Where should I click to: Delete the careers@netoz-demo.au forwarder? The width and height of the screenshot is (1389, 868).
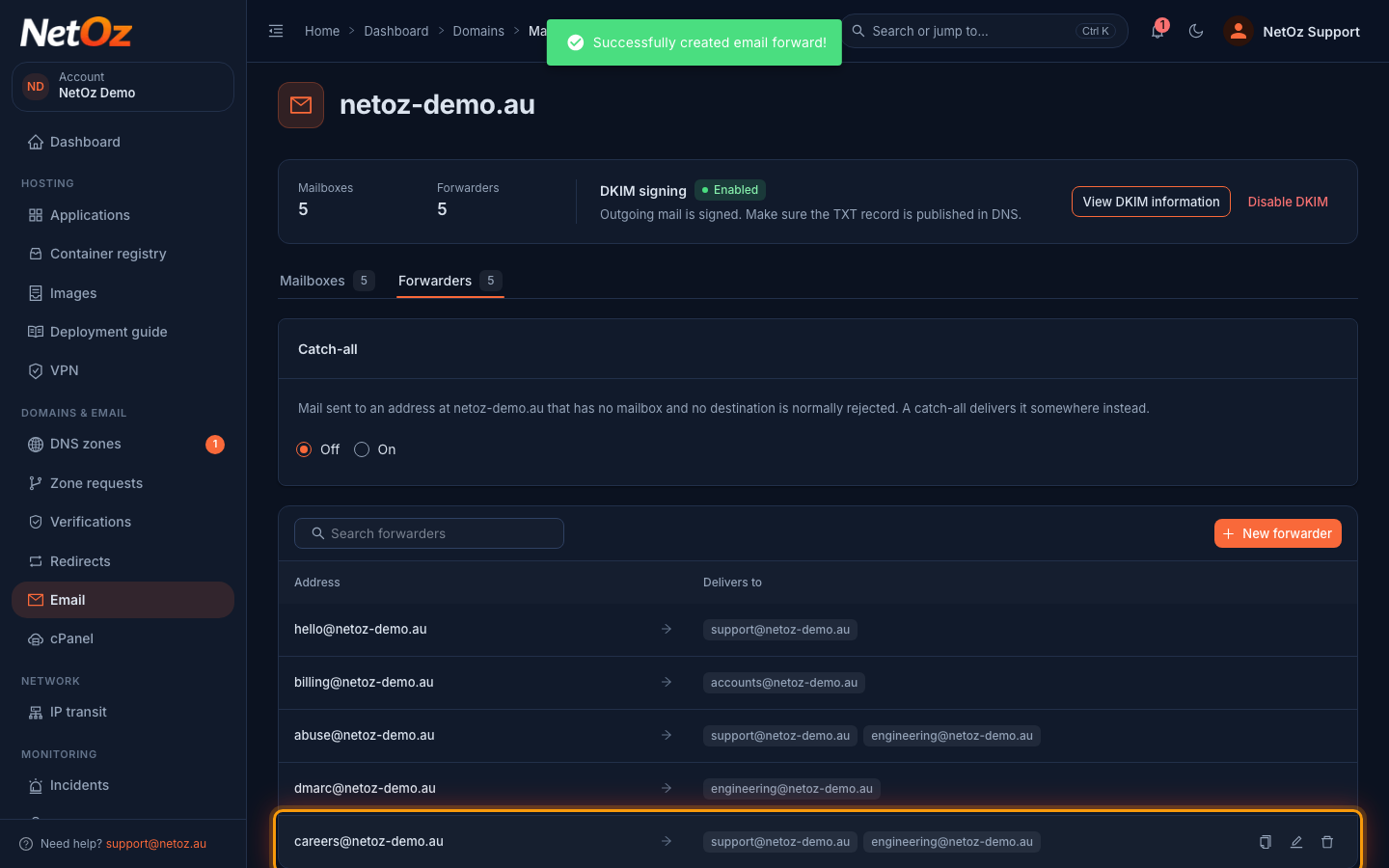[x=1327, y=842]
